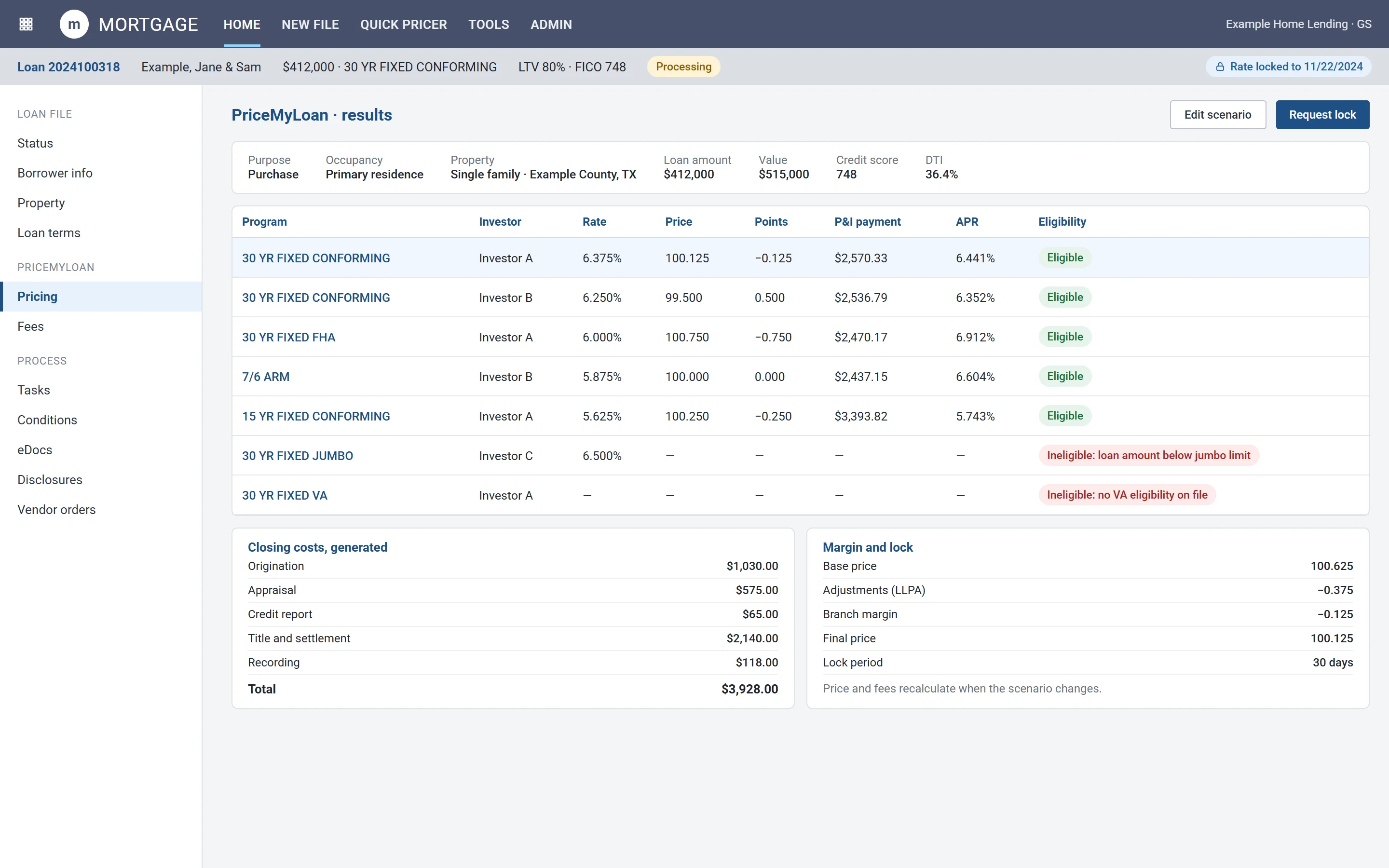Open the NEW FILE menu
This screenshot has width=1389, height=868.
(310, 24)
